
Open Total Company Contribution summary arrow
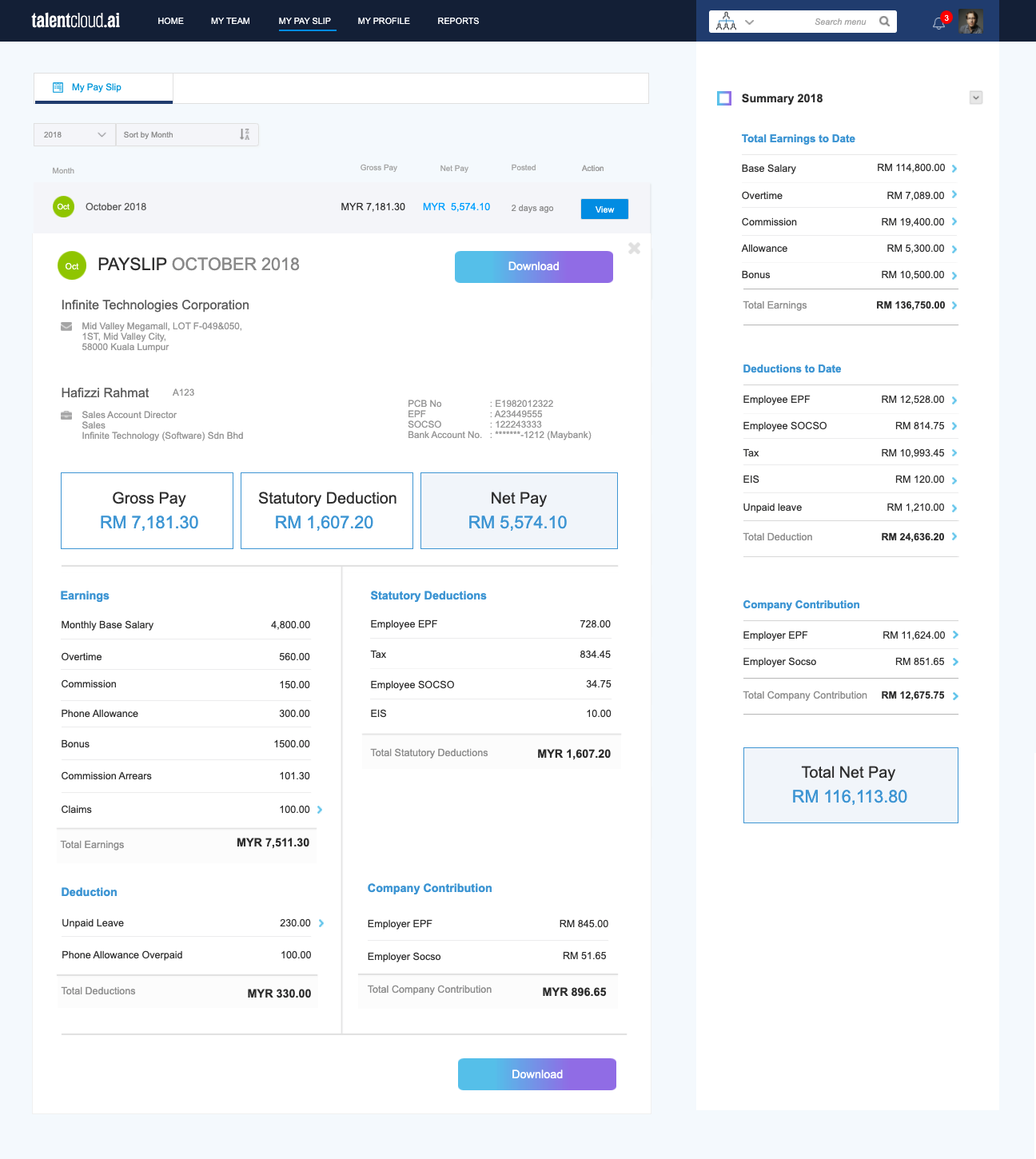955,696
